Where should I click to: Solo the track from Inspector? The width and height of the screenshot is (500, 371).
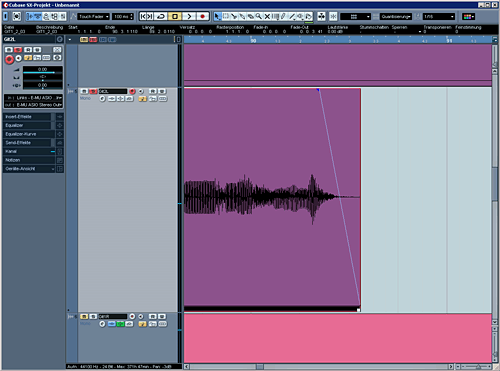click(18, 50)
